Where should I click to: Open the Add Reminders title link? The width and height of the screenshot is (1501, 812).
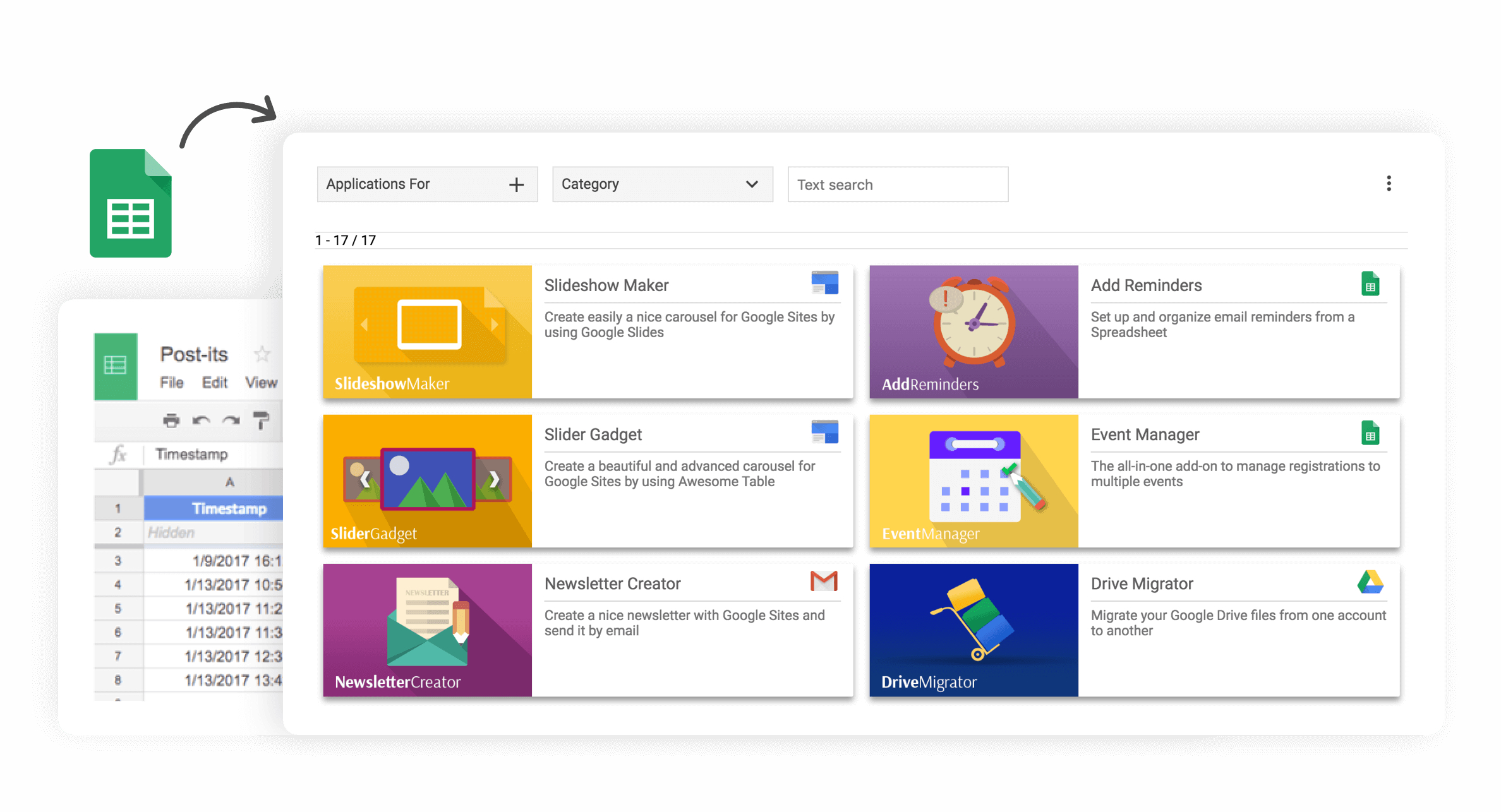[1146, 285]
